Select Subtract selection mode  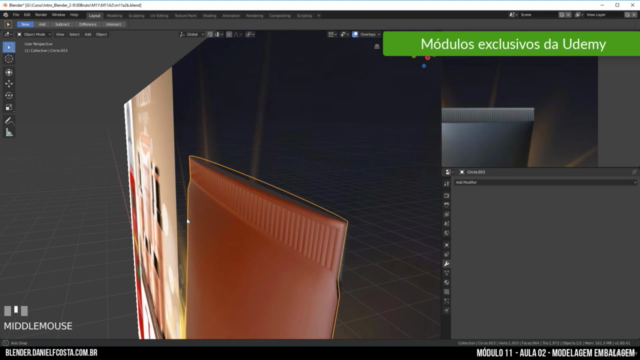(62, 24)
